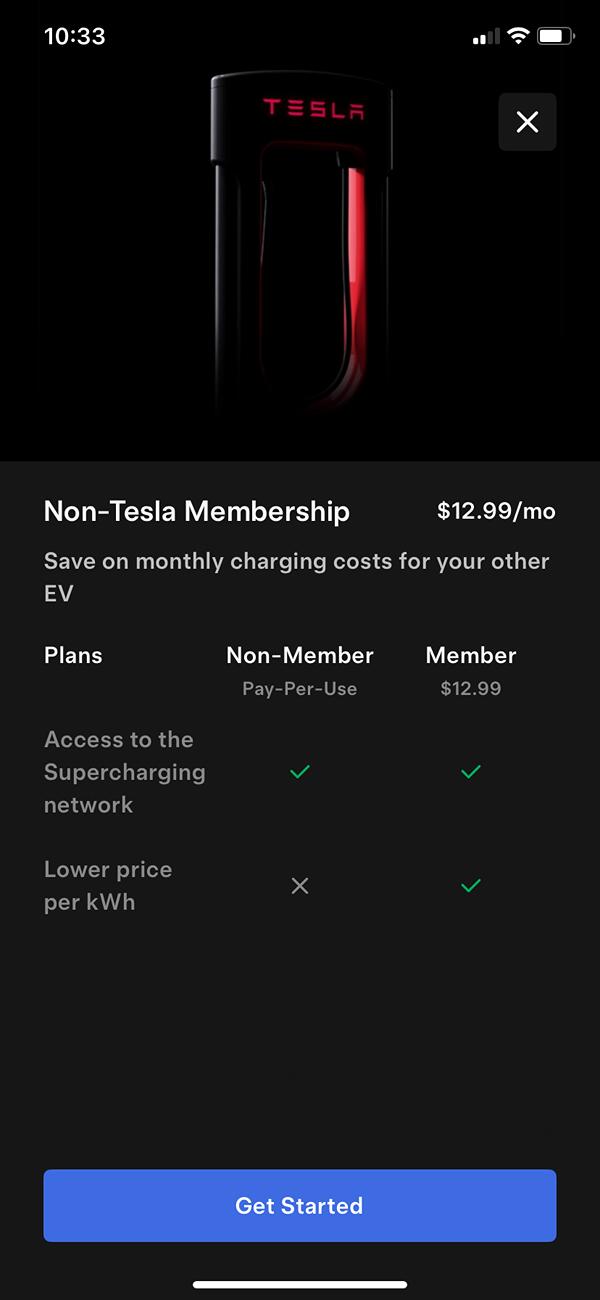
Task: Tap the gray X under Non-Member lower price
Action: pyautogui.click(x=300, y=886)
